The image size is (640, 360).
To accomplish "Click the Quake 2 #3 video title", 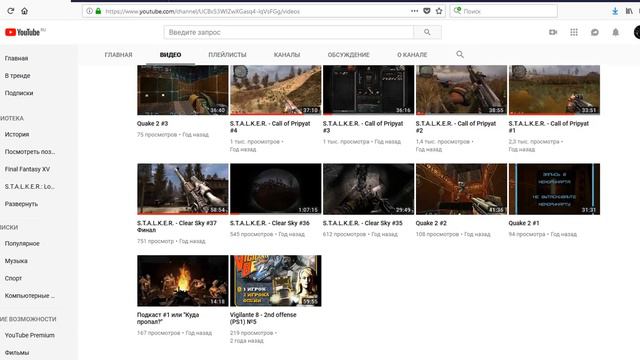I will pyautogui.click(x=153, y=124).
